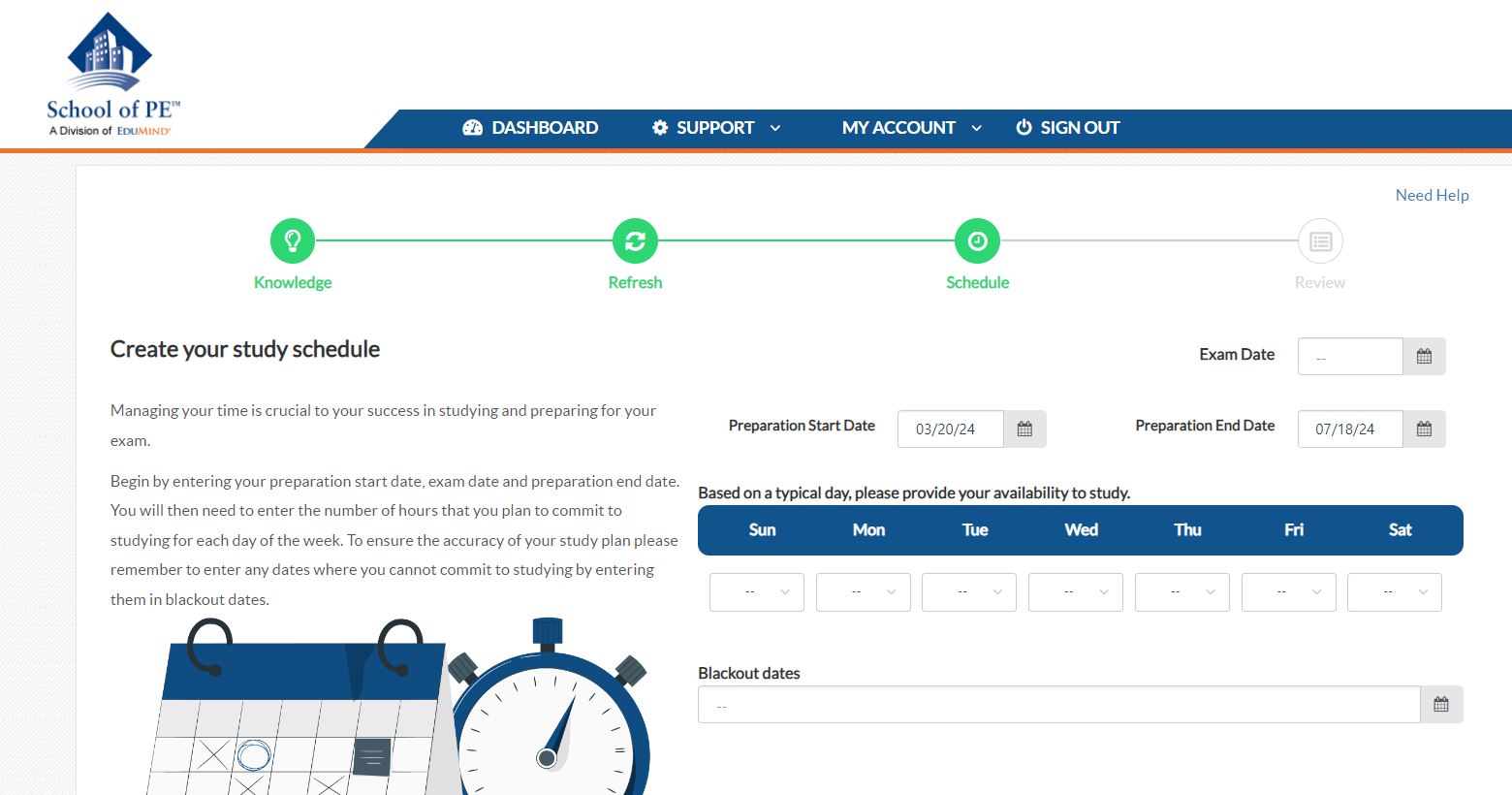Click the Blackout dates input field

(x=1058, y=705)
